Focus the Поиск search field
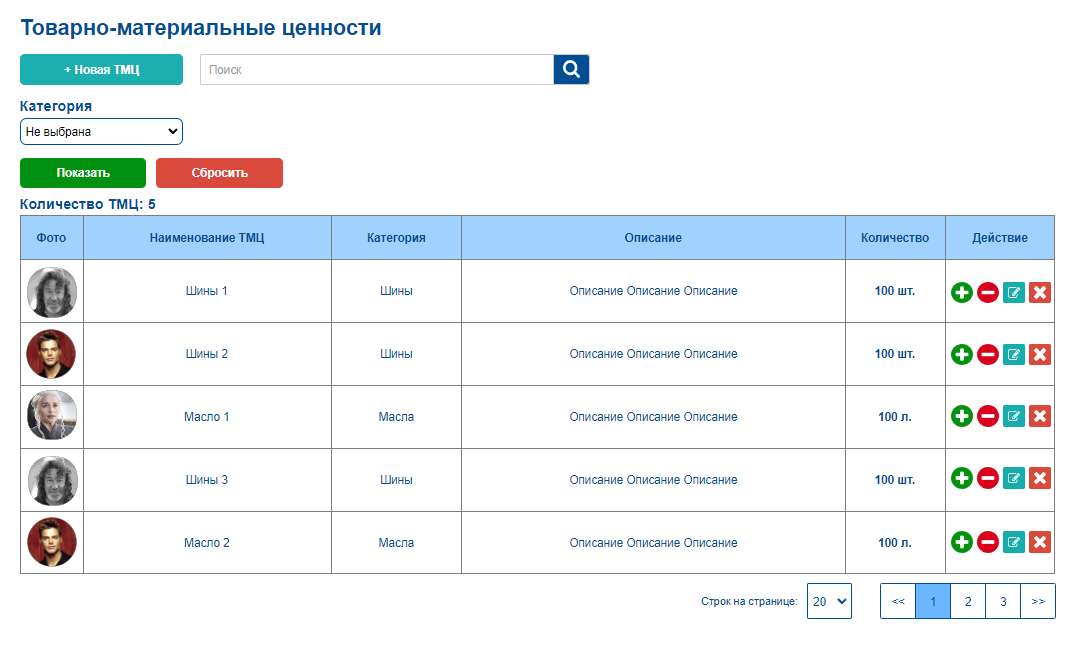The width and height of the screenshot is (1083, 648). tap(377, 69)
